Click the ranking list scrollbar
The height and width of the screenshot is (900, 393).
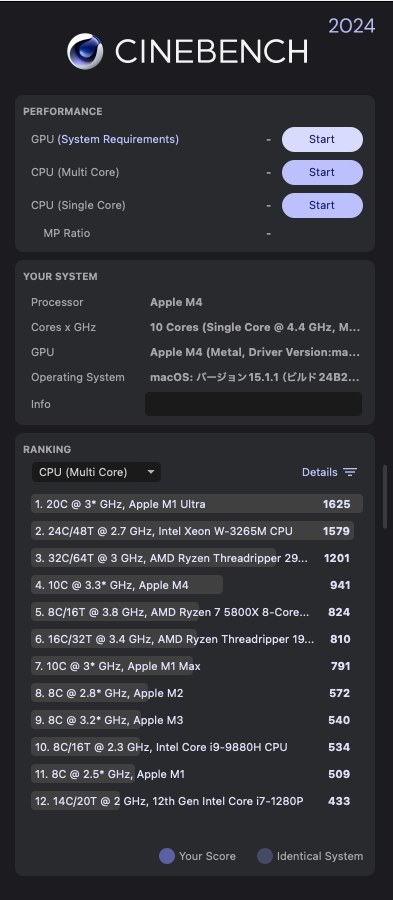pyautogui.click(x=385, y=496)
